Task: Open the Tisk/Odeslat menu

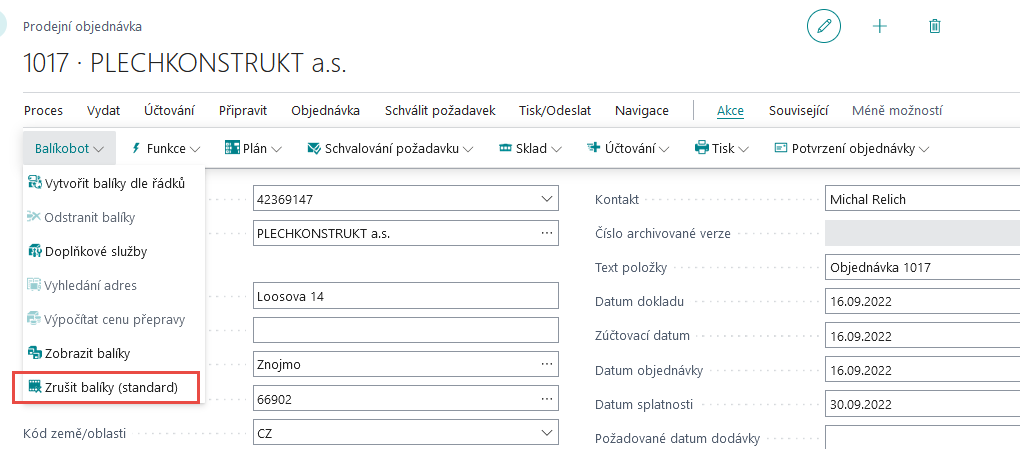Action: coord(555,111)
